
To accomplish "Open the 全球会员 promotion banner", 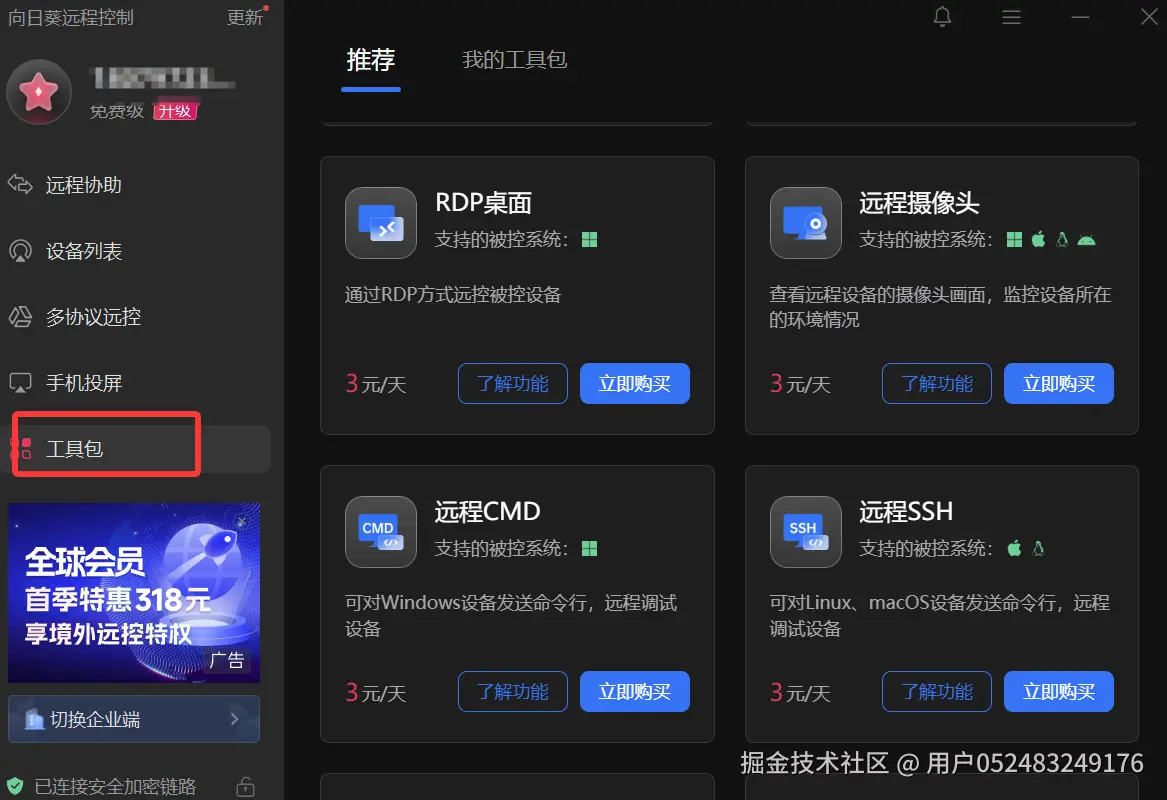I will [134, 593].
